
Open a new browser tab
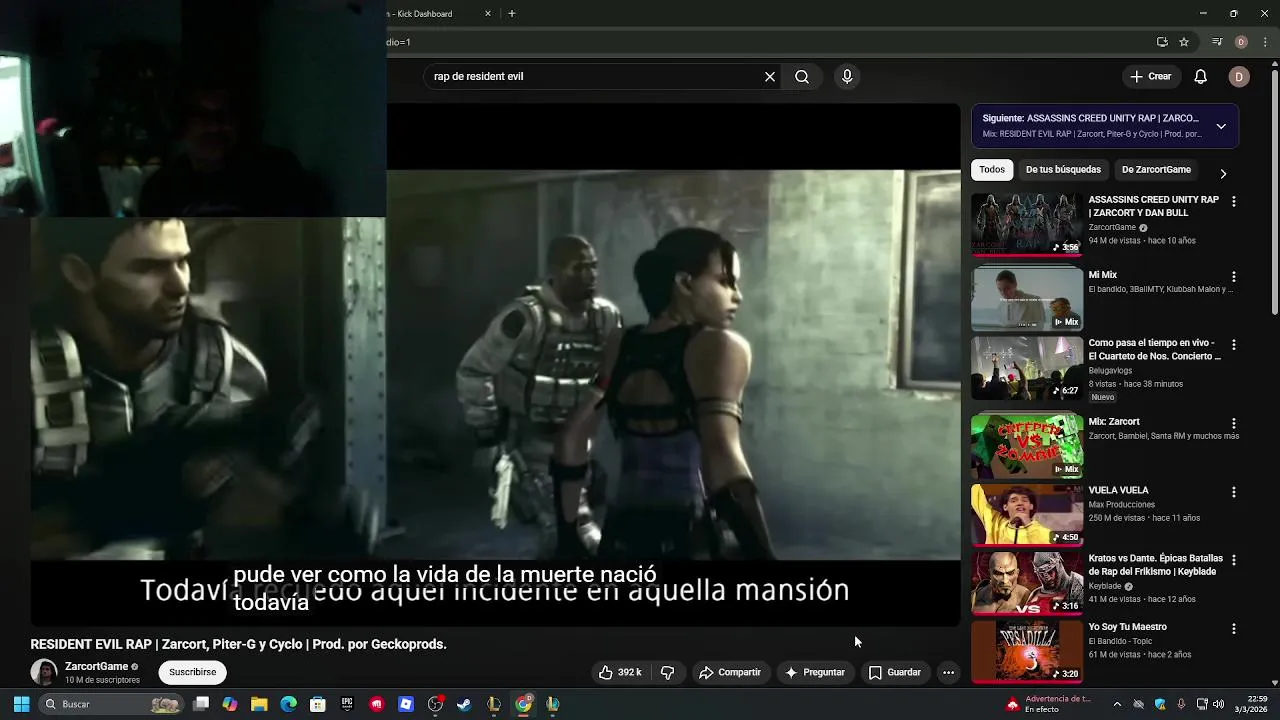pos(511,14)
